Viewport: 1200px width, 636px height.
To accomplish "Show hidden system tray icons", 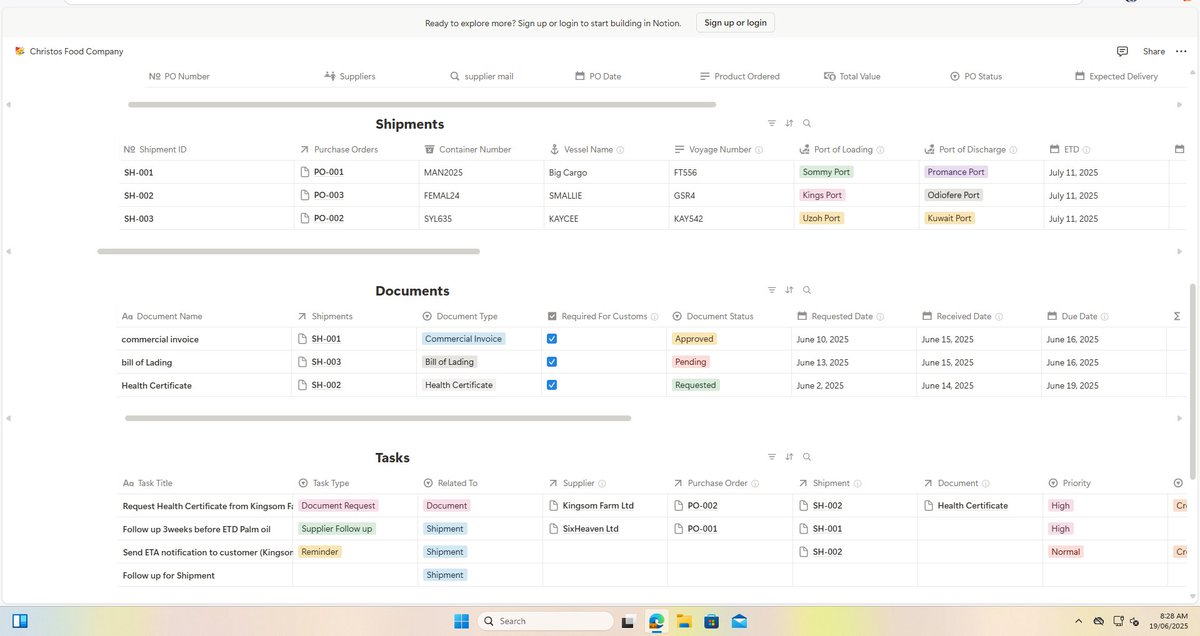I will coord(1079,621).
